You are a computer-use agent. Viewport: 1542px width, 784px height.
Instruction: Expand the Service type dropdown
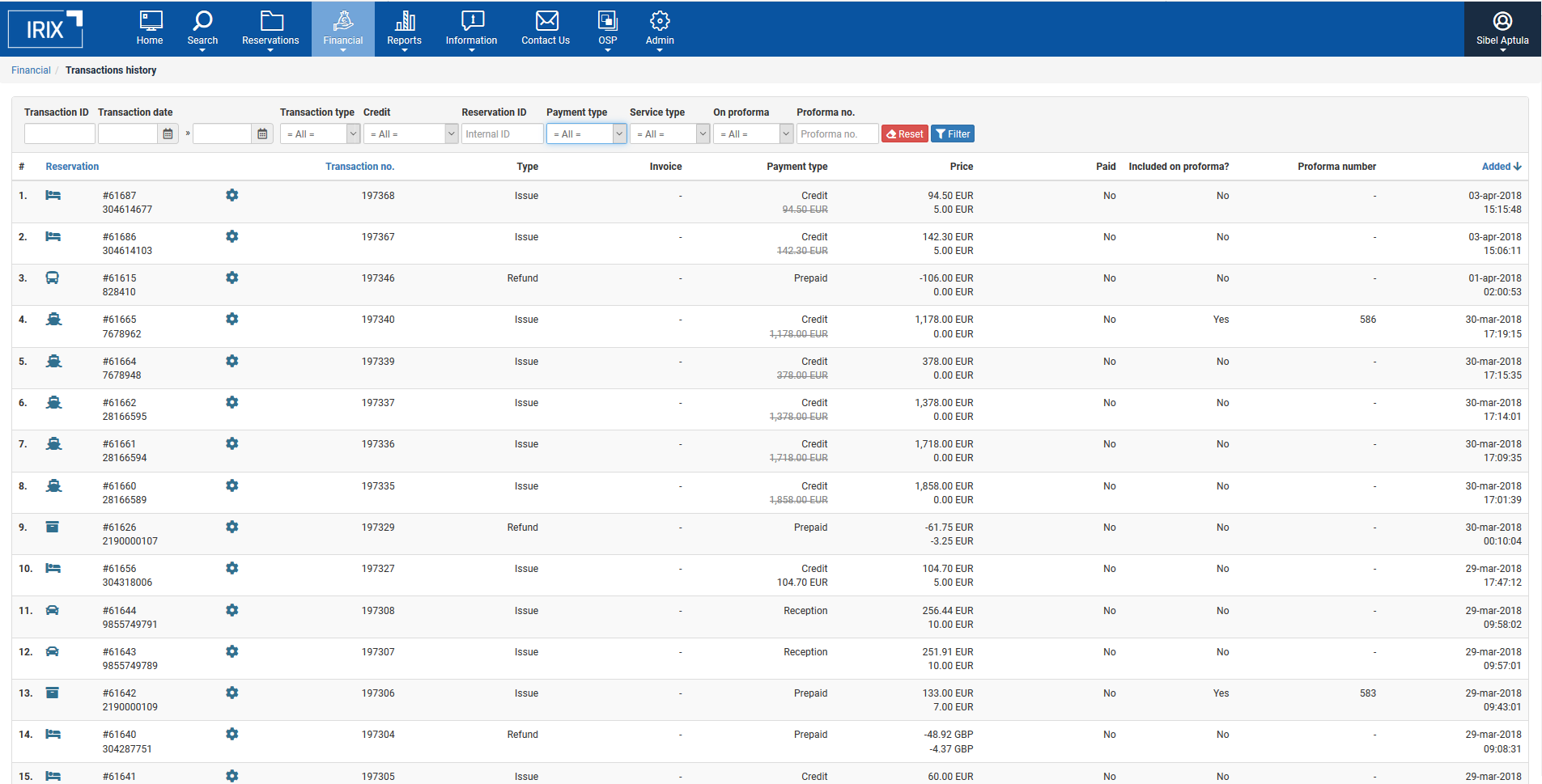tap(669, 134)
